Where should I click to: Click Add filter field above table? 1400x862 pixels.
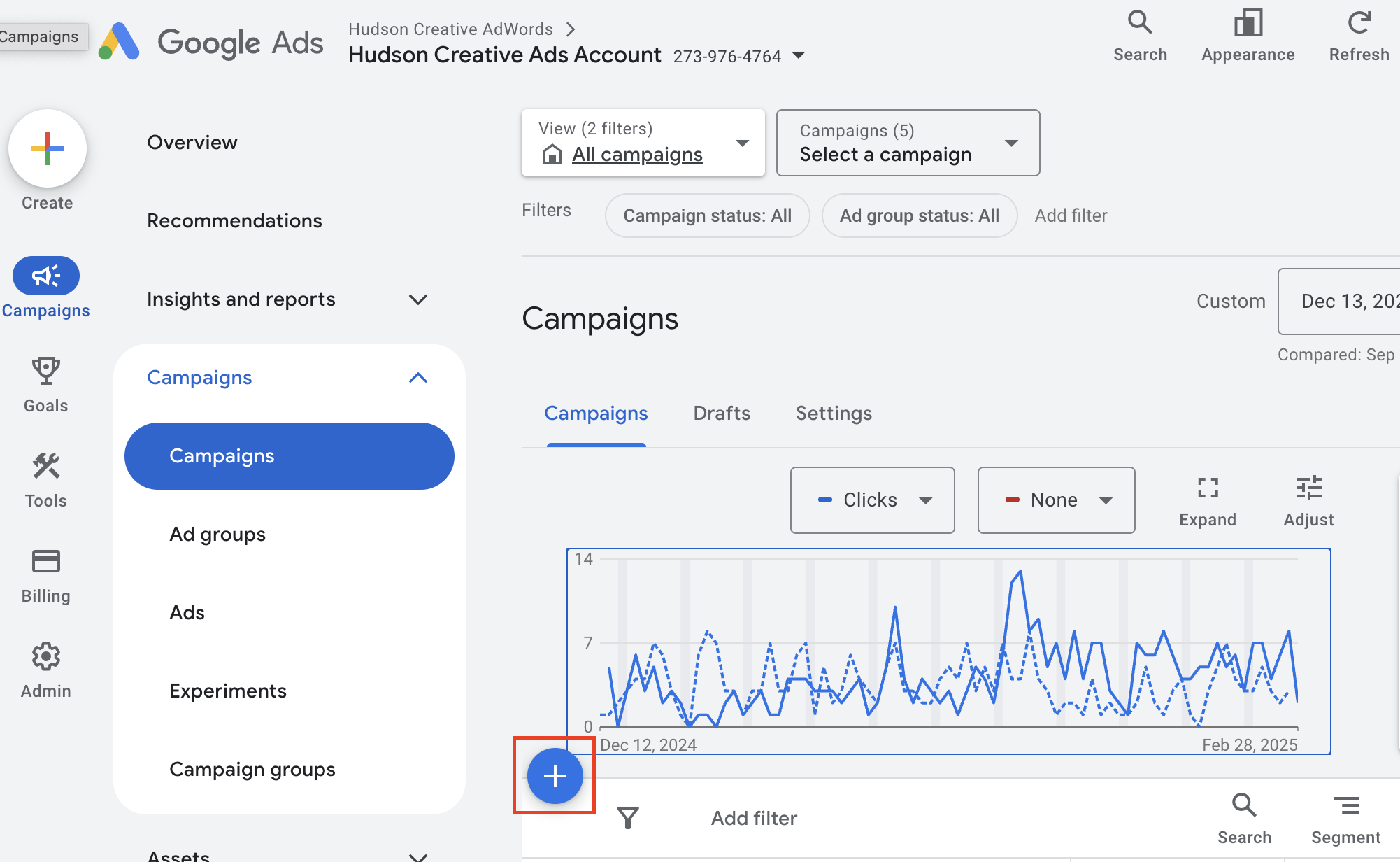754,818
